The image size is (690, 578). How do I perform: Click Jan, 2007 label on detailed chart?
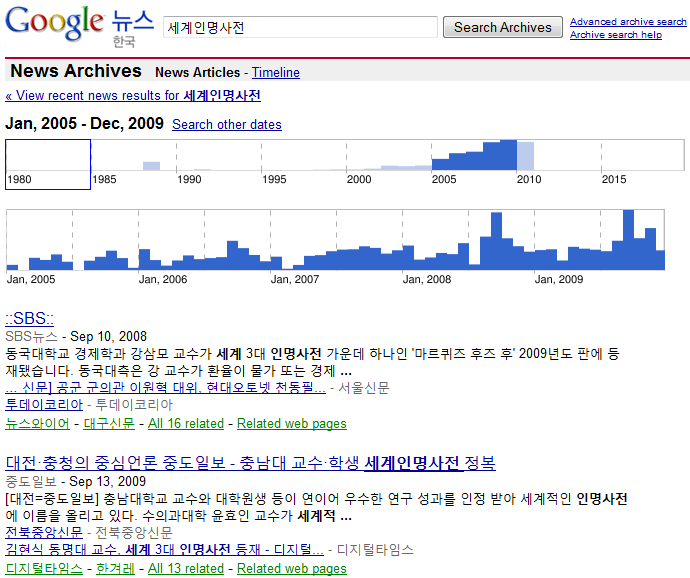[294, 280]
